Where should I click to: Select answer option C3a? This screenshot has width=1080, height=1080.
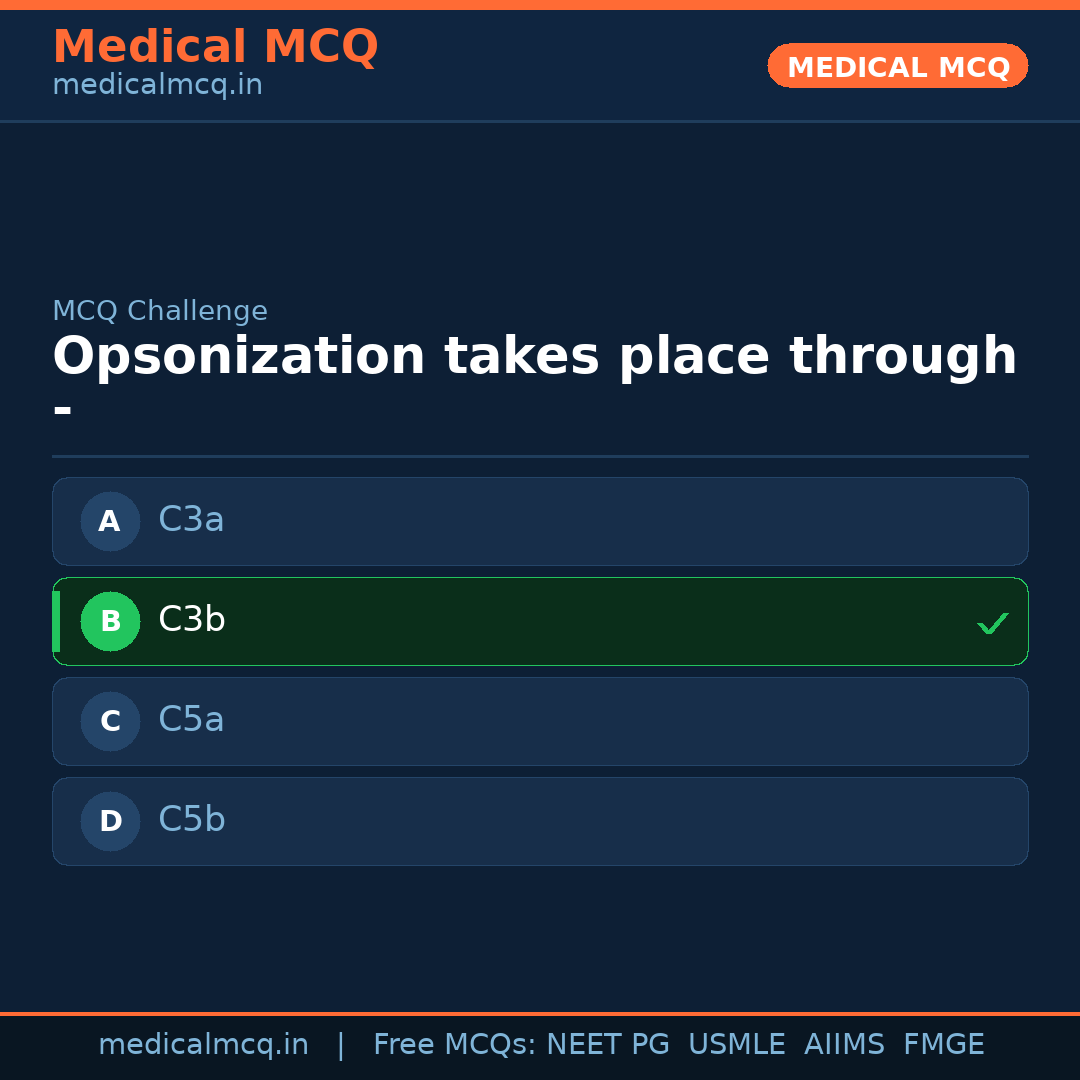click(x=540, y=521)
